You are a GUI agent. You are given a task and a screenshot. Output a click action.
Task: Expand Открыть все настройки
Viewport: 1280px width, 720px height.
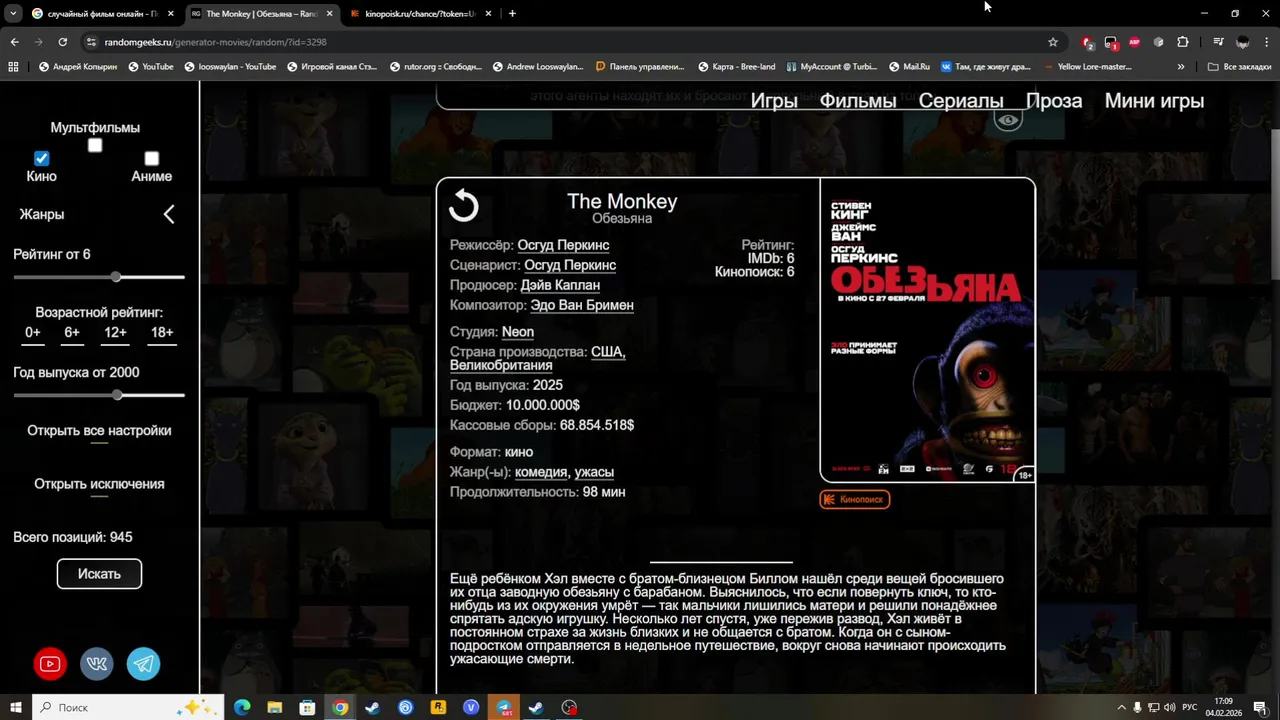coord(99,431)
